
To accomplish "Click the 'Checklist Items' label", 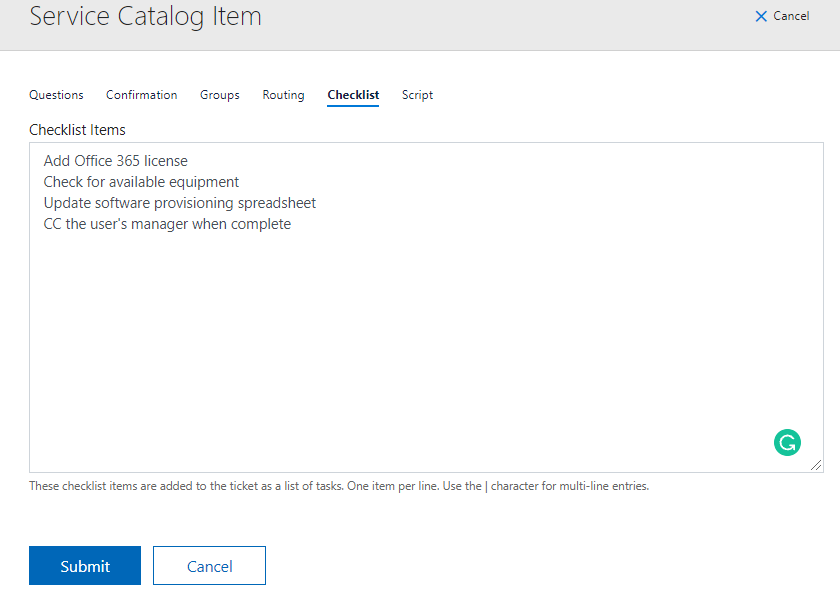I will pos(77,130).
